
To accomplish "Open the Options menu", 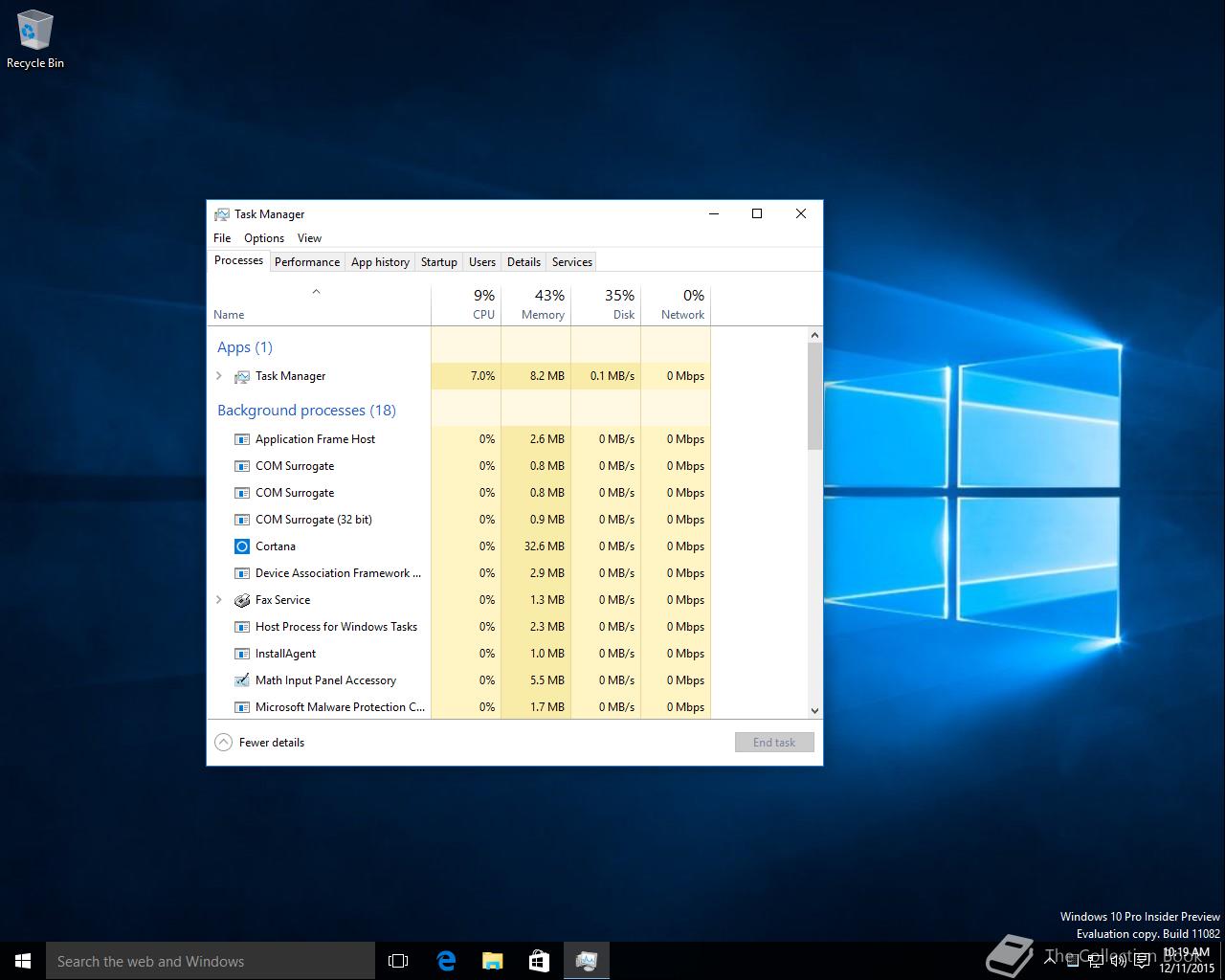I will [x=264, y=238].
